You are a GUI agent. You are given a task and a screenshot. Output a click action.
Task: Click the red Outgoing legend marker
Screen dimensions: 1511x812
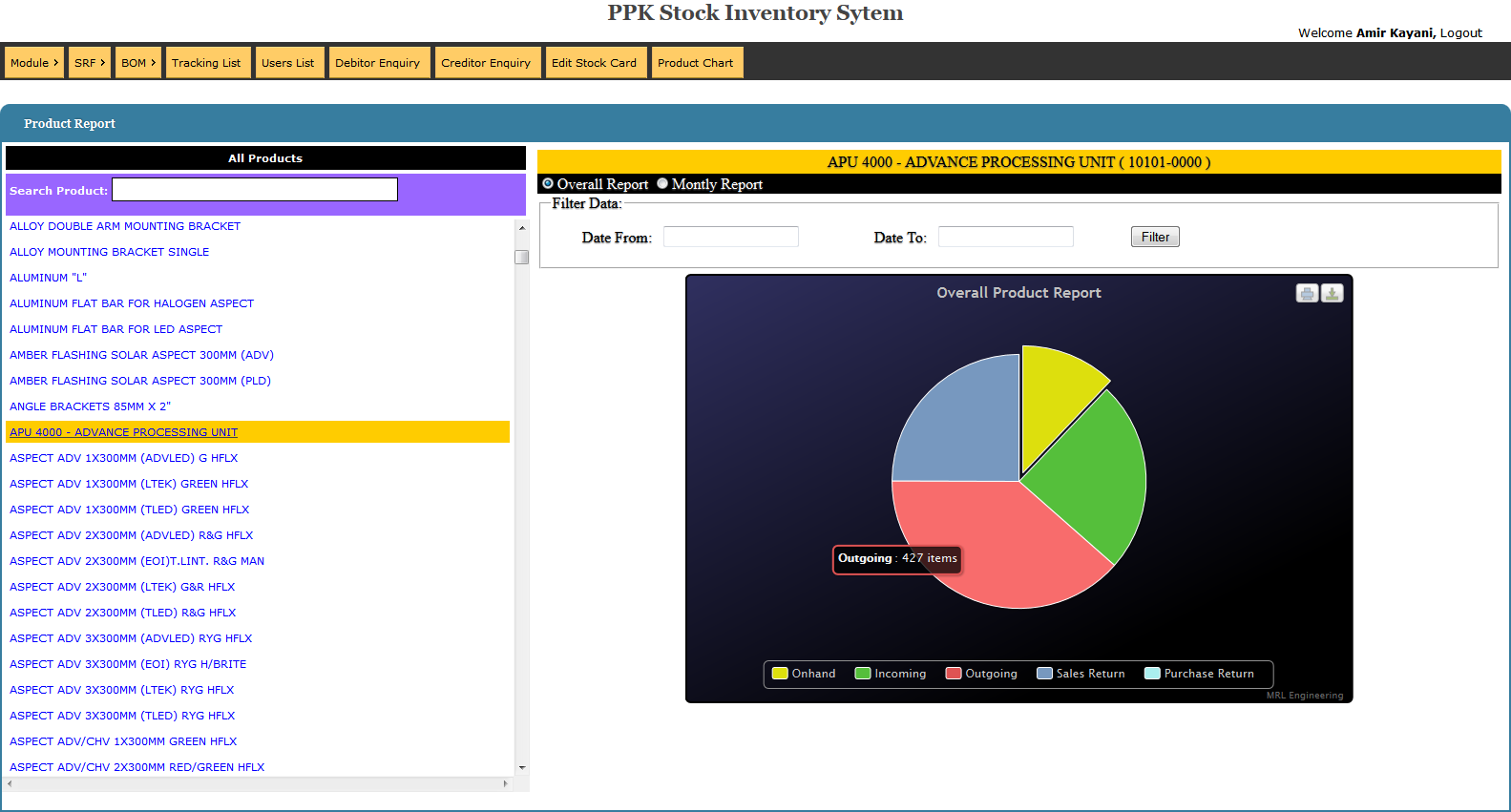954,674
